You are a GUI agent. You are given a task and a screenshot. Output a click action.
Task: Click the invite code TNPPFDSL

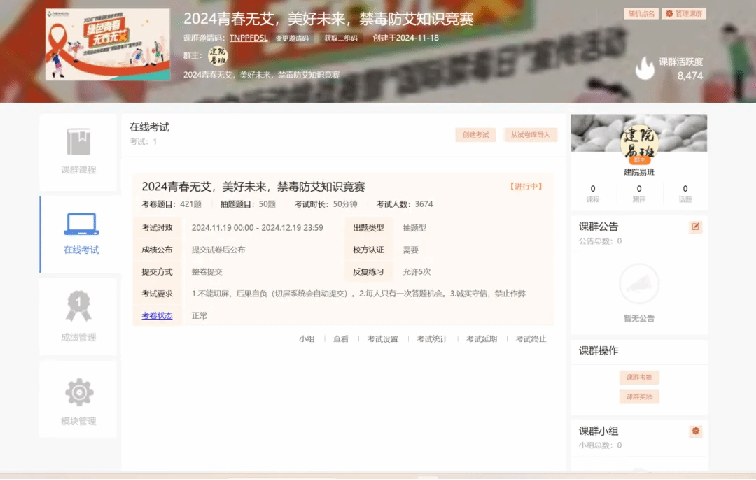coord(250,37)
